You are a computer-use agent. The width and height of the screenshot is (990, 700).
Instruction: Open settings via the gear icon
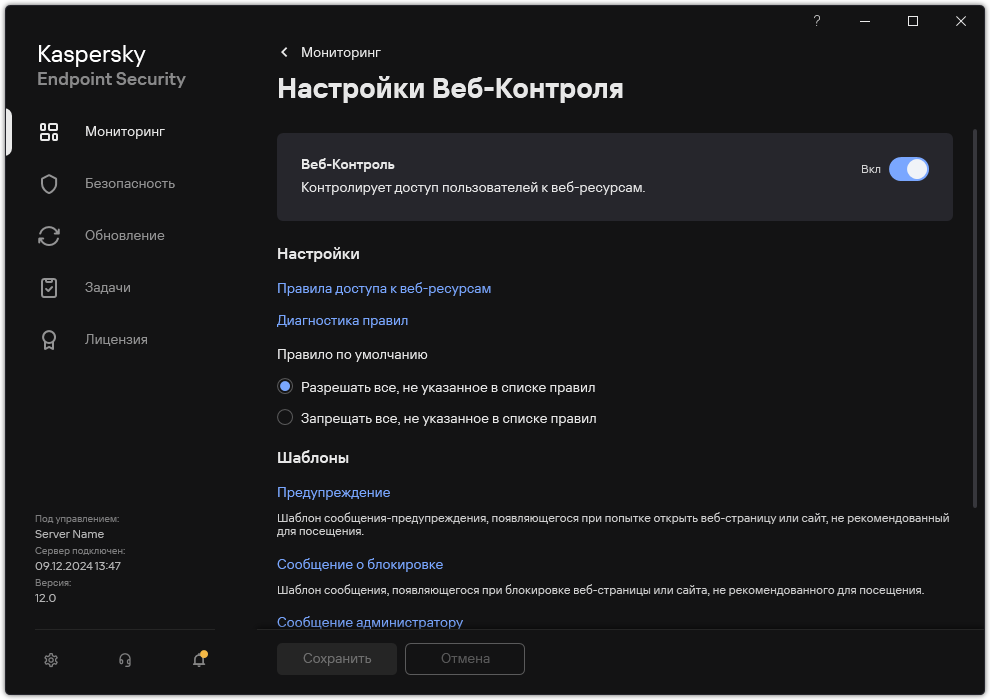tap(52, 659)
